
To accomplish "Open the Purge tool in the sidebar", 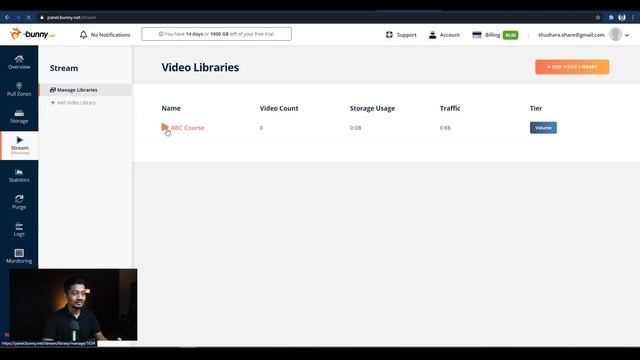I will click(x=19, y=202).
